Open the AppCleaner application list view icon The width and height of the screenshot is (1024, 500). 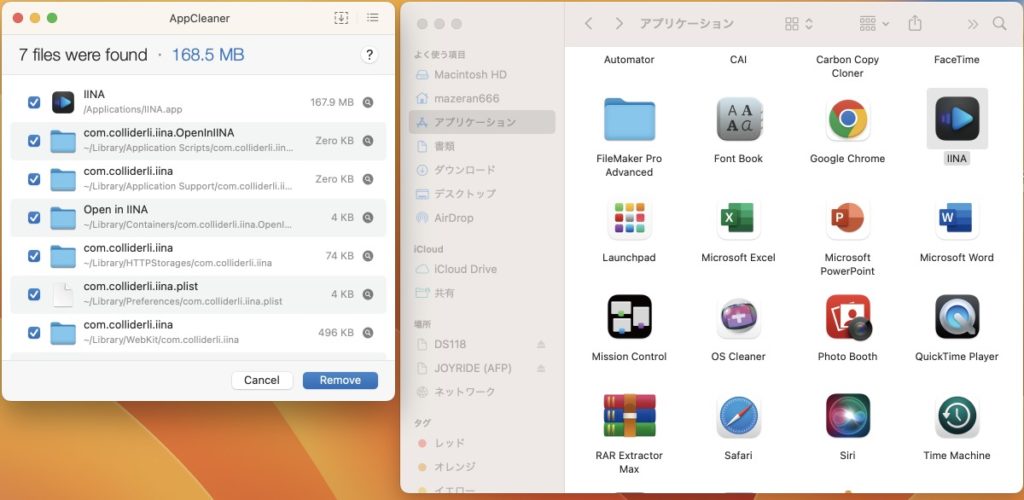tap(372, 18)
